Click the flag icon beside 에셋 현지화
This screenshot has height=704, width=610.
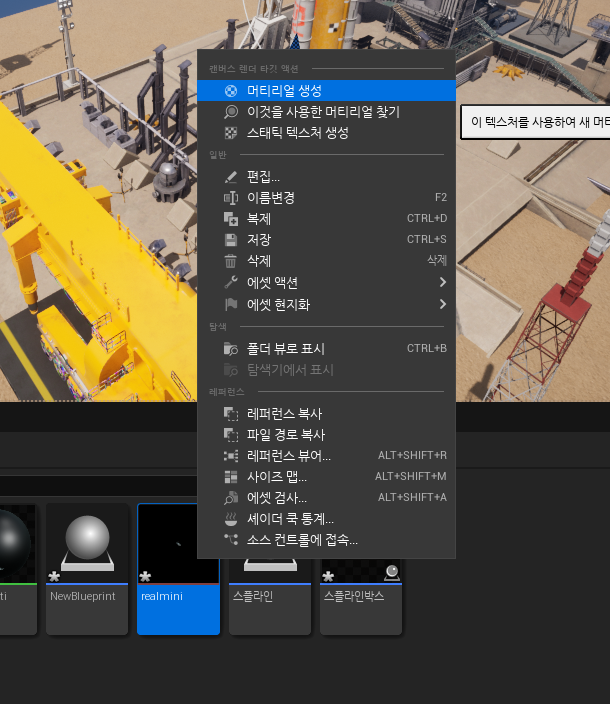[231, 304]
